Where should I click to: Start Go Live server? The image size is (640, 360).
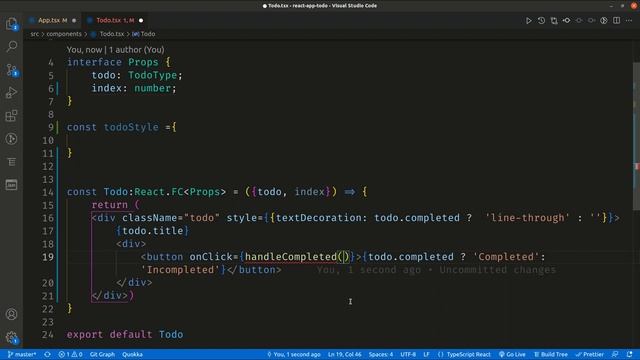point(512,354)
